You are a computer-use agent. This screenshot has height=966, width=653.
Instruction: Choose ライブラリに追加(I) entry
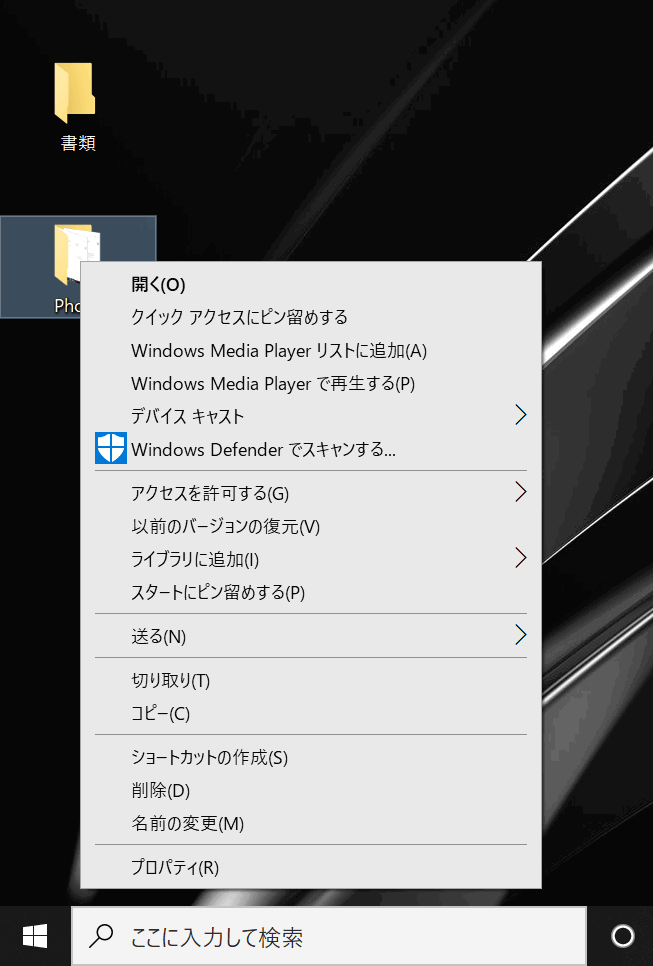click(x=311, y=559)
